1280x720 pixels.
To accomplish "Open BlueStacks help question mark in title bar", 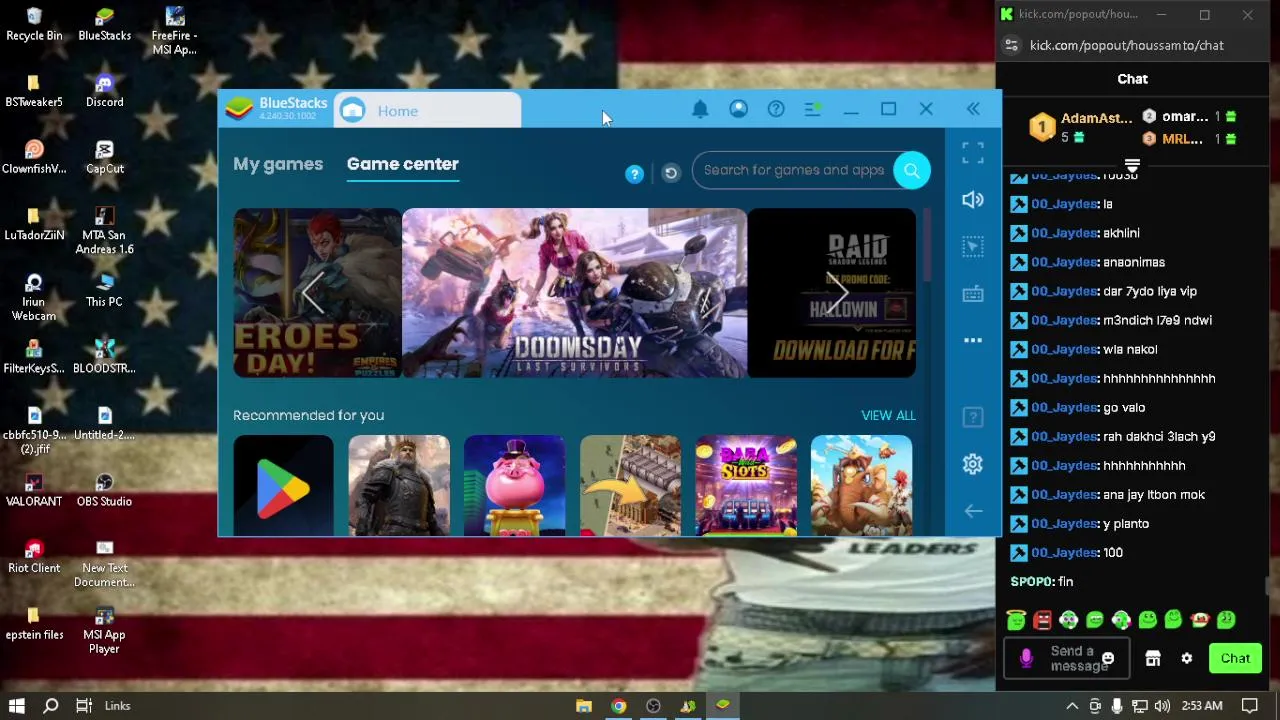I will click(x=776, y=109).
